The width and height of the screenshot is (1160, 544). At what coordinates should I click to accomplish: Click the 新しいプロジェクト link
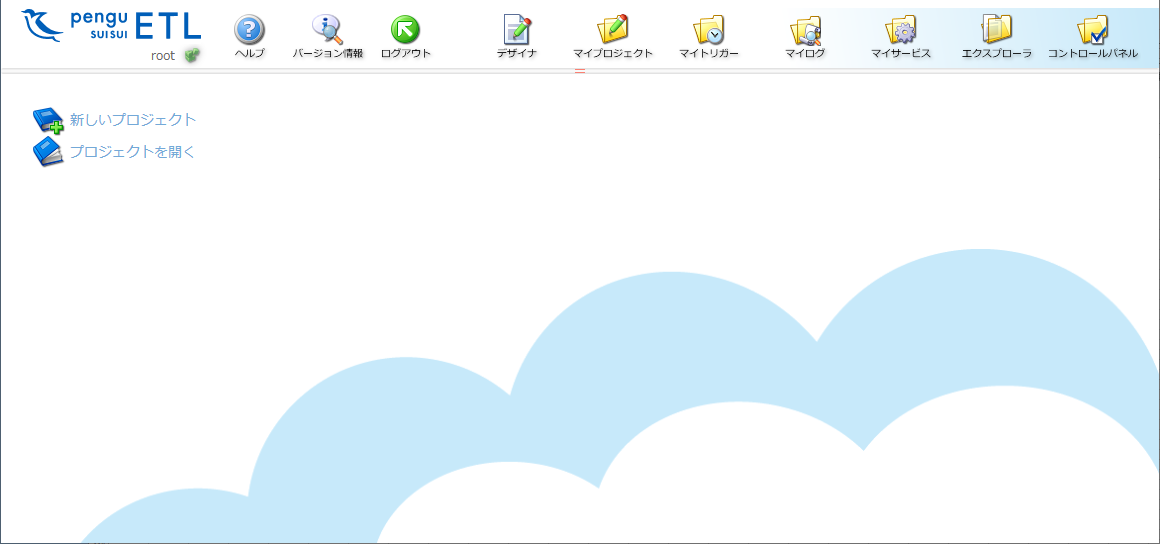(133, 120)
